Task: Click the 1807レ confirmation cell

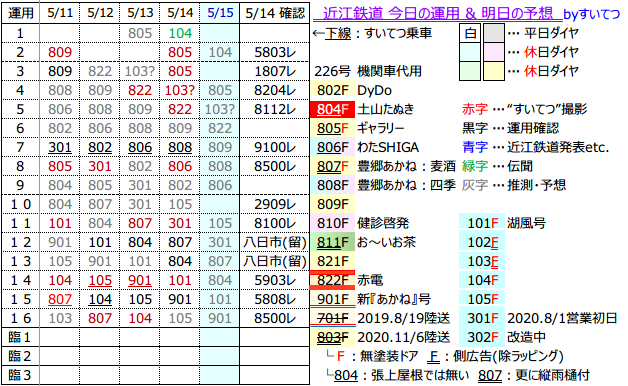Action: 275,71
